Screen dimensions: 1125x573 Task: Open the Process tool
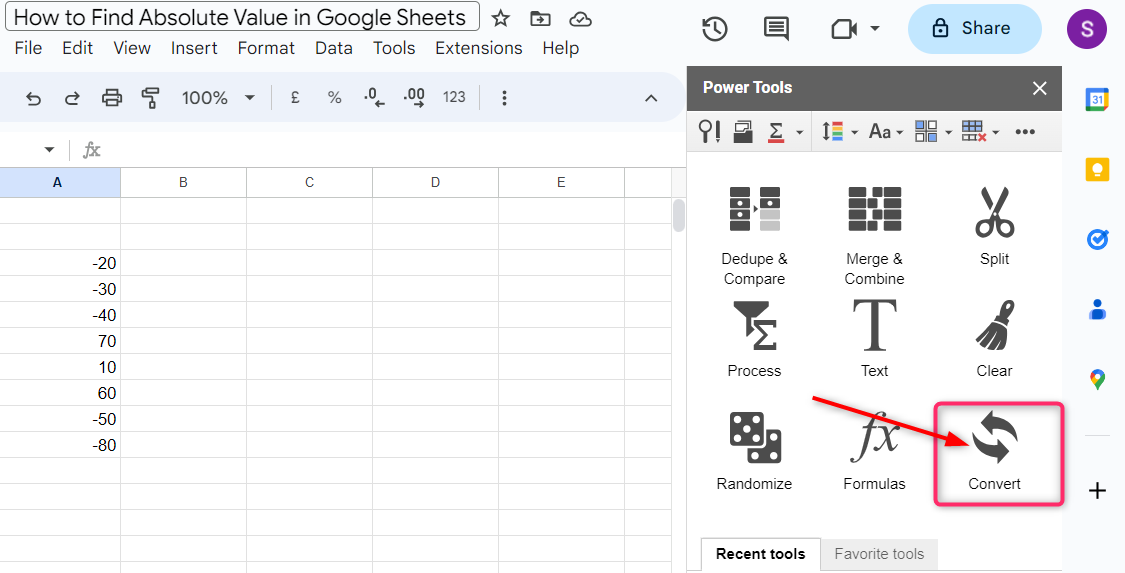pos(754,339)
